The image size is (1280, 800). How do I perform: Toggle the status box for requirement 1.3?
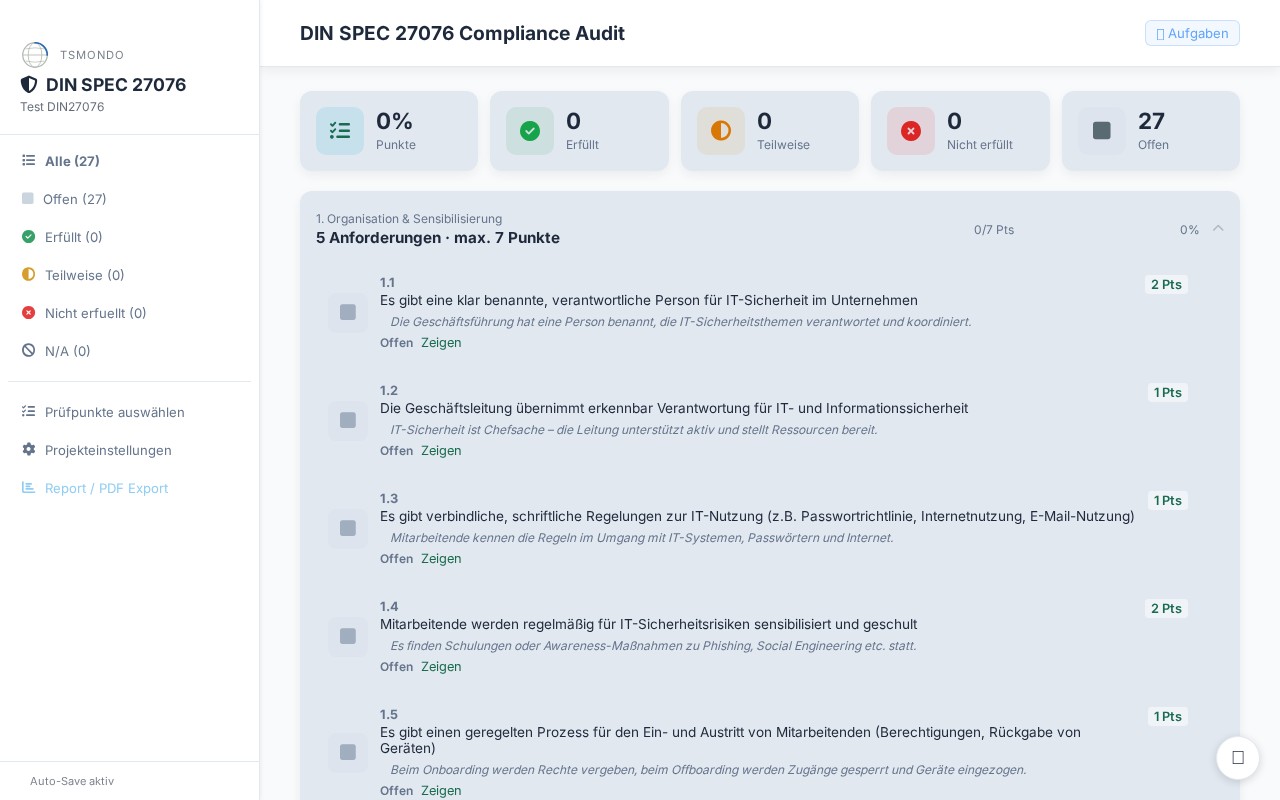[348, 529]
